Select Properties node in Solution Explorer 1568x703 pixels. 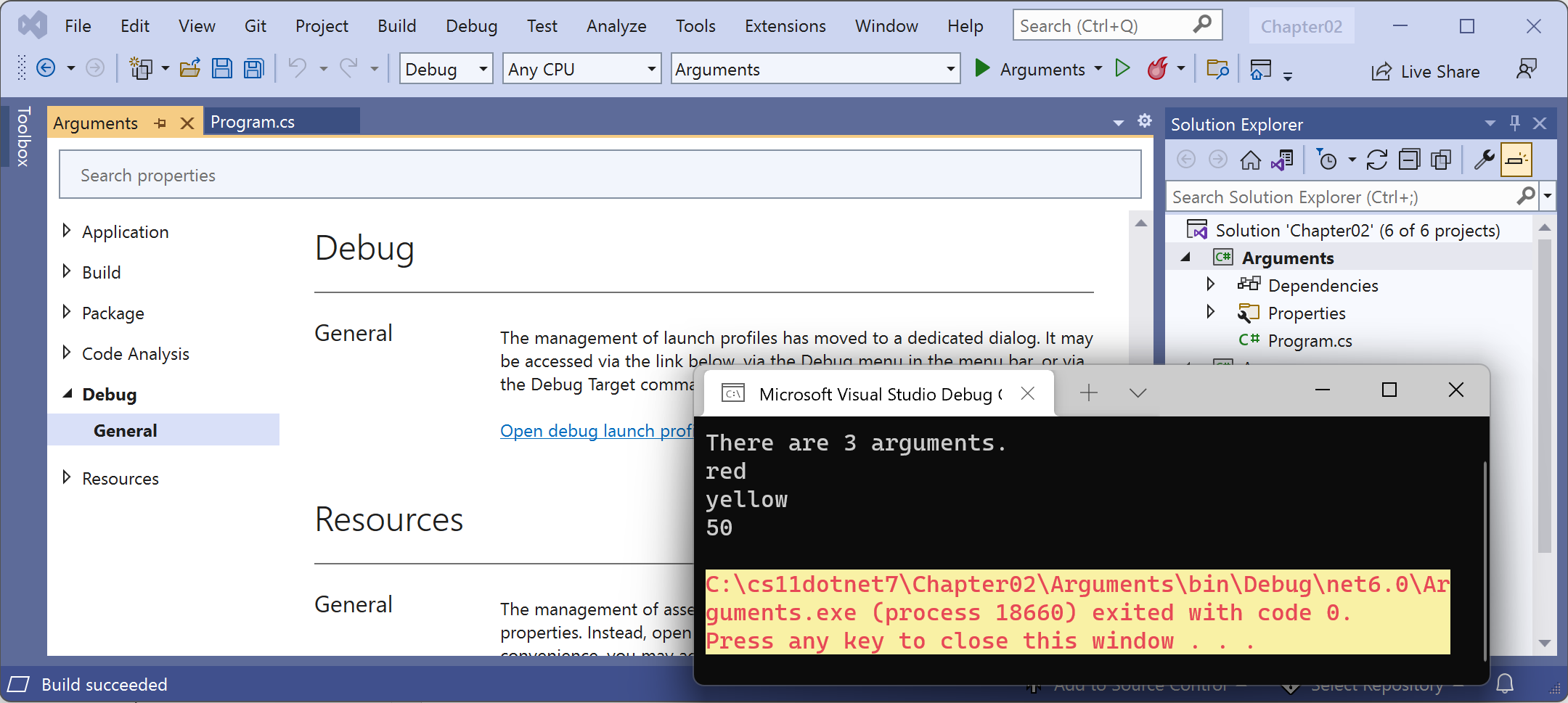pos(1306,313)
